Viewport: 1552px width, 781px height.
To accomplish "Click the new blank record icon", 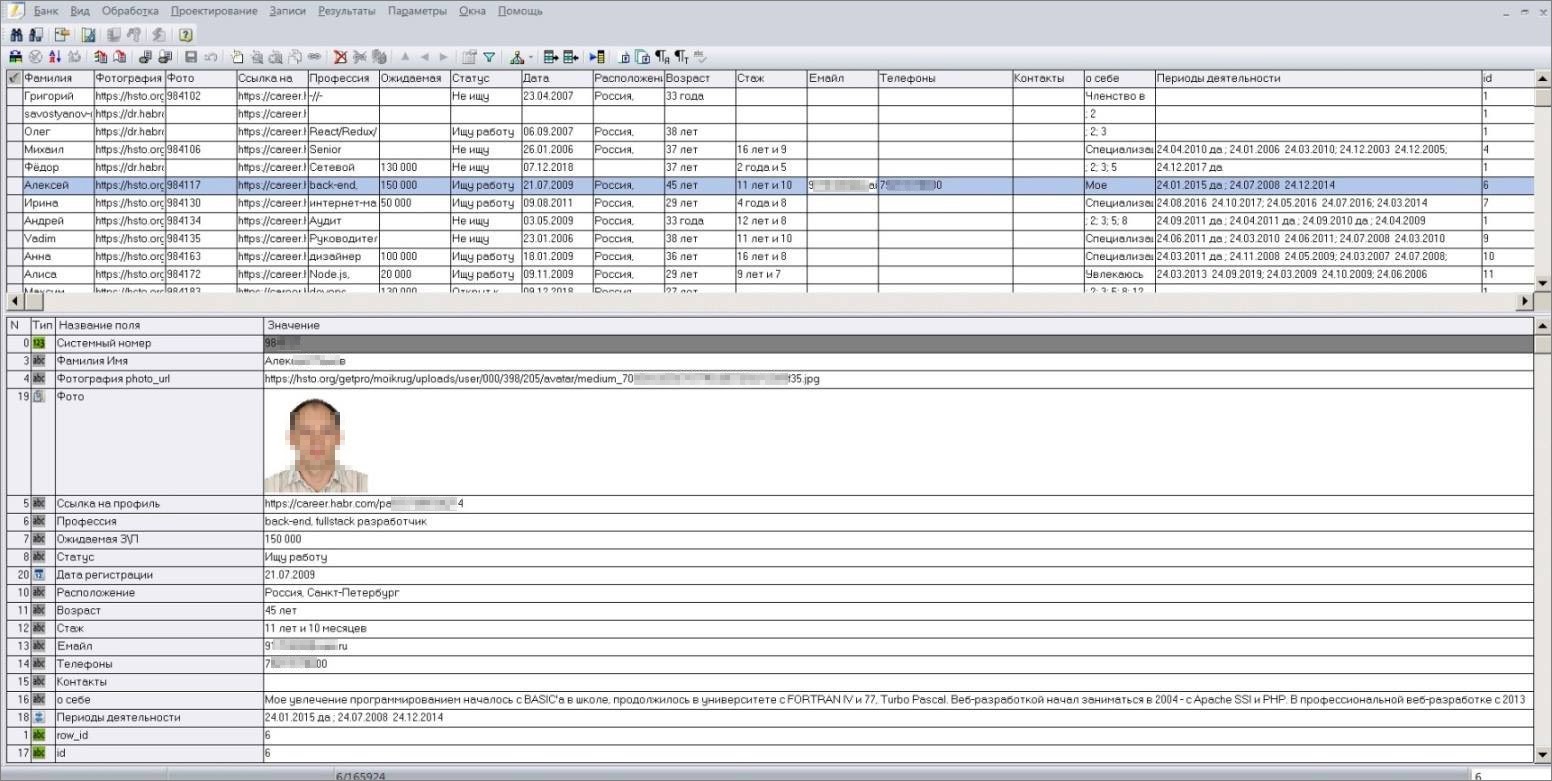I will (237, 57).
